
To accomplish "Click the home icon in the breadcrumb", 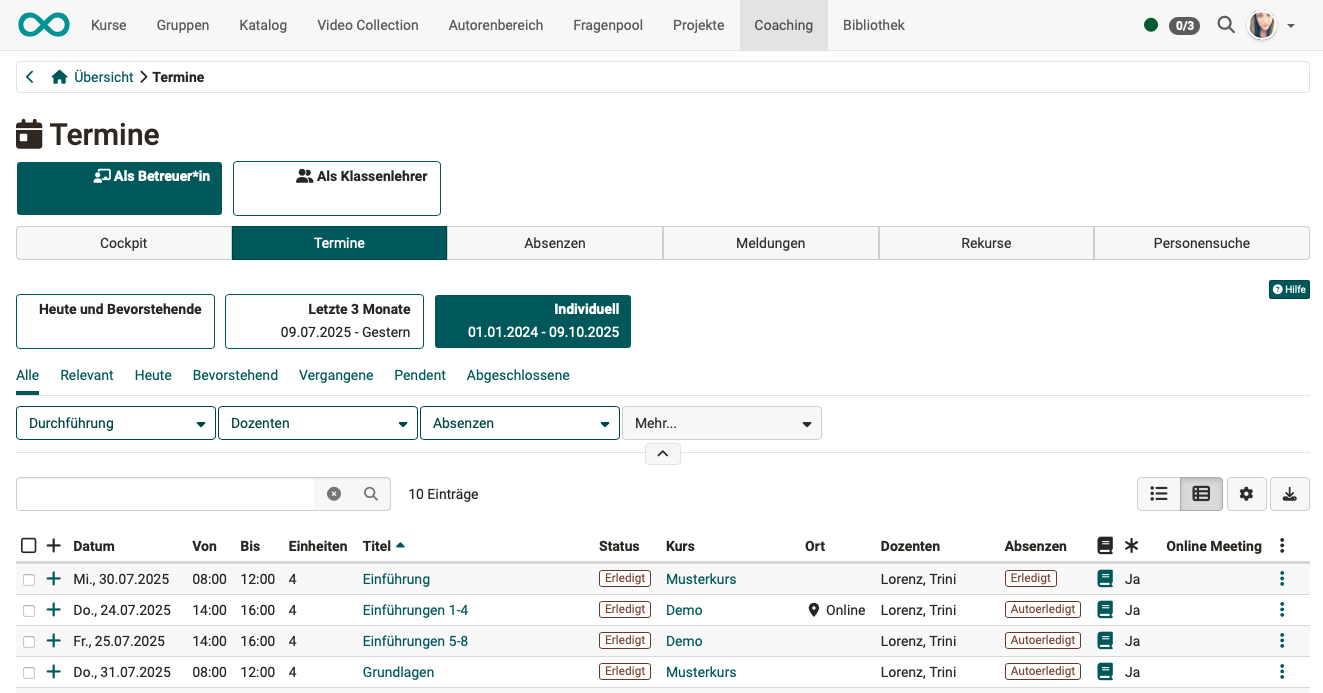I will pyautogui.click(x=58, y=76).
